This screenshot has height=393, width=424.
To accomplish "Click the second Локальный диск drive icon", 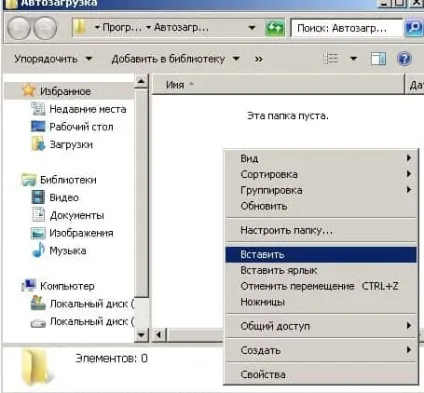I will 38,323.
